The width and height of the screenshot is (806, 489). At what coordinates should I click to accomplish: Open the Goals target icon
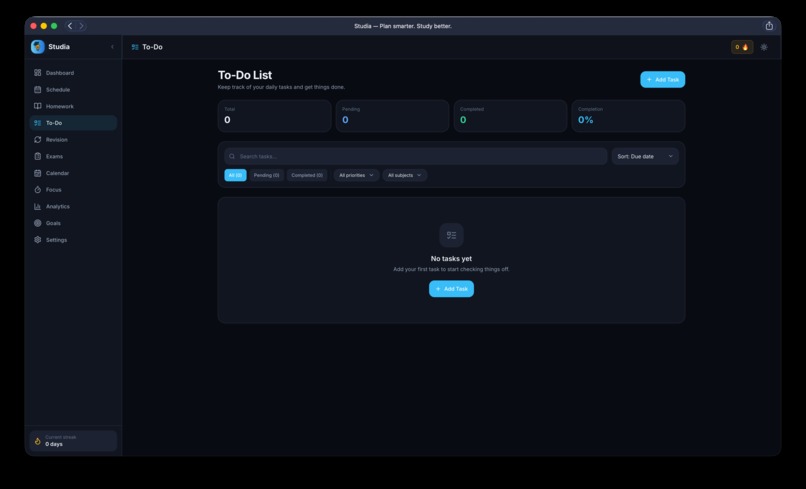(38, 223)
